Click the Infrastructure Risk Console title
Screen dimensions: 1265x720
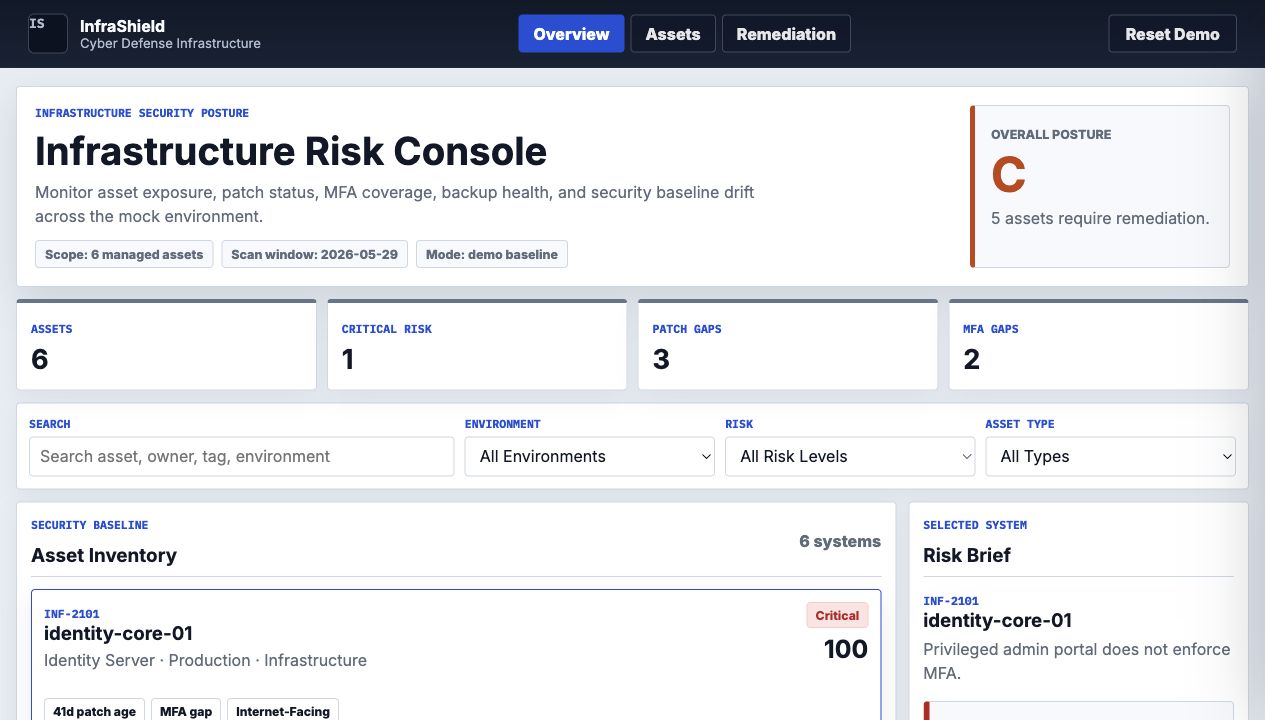pyautogui.click(x=291, y=151)
